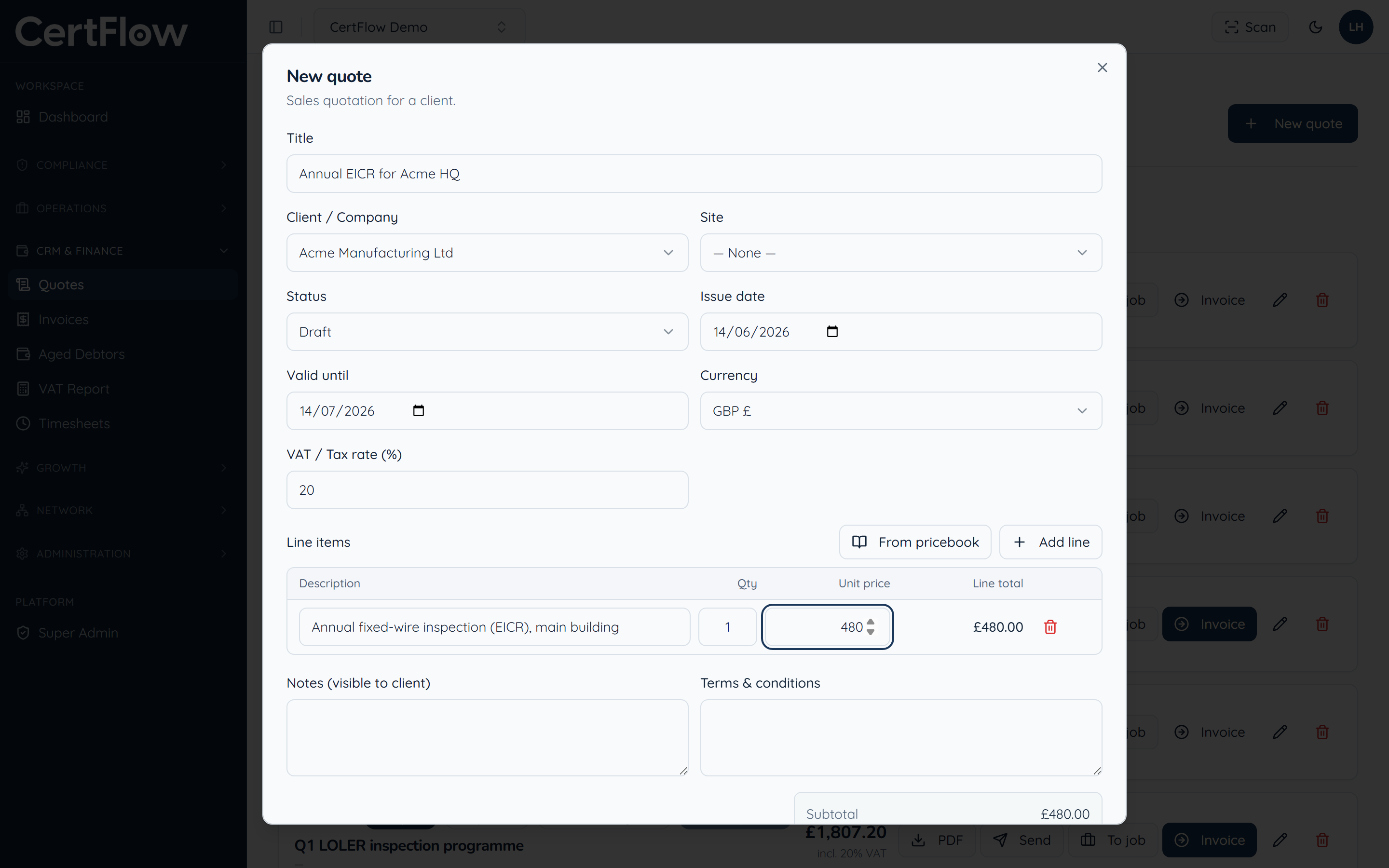Edit the Q1 LOLER quote with the pencil icon
This screenshot has width=1389, height=868.
1280,840
